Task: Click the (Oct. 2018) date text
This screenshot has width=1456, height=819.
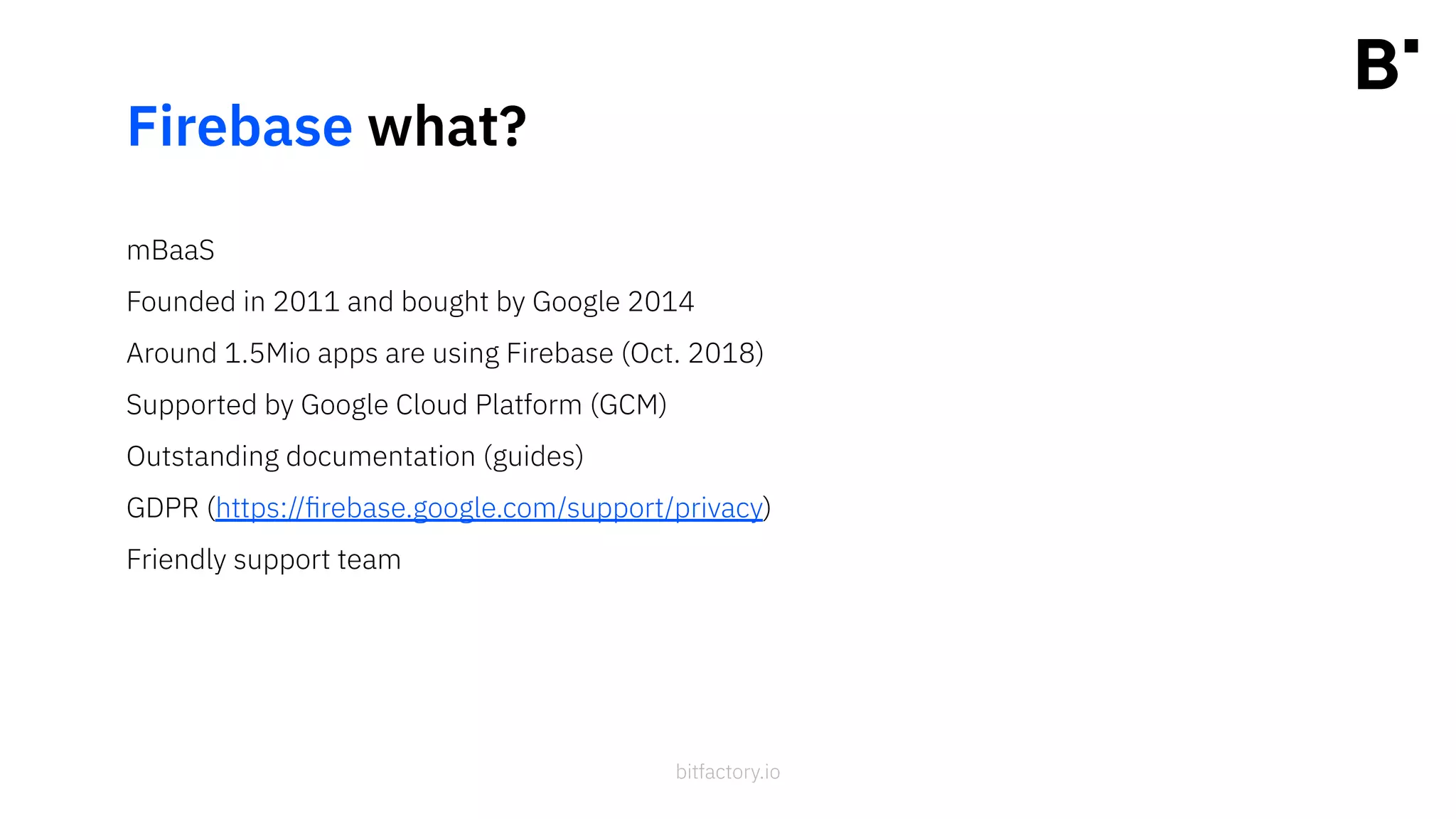Action: tap(692, 353)
